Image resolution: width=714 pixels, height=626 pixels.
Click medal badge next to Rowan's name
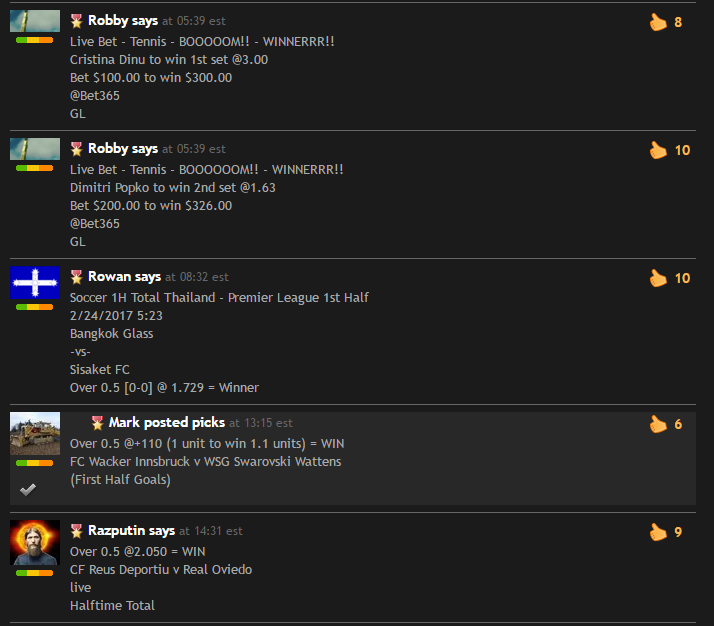76,276
